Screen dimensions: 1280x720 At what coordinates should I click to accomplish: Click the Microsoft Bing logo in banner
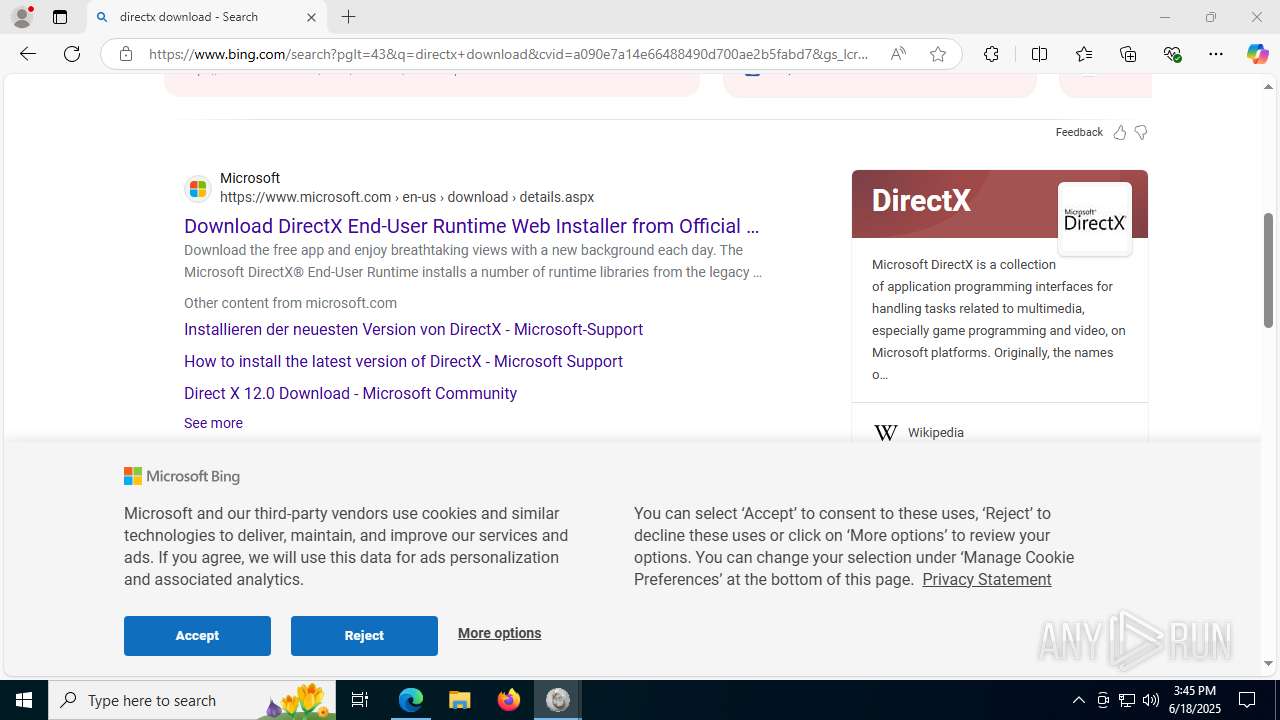pyautogui.click(x=182, y=477)
